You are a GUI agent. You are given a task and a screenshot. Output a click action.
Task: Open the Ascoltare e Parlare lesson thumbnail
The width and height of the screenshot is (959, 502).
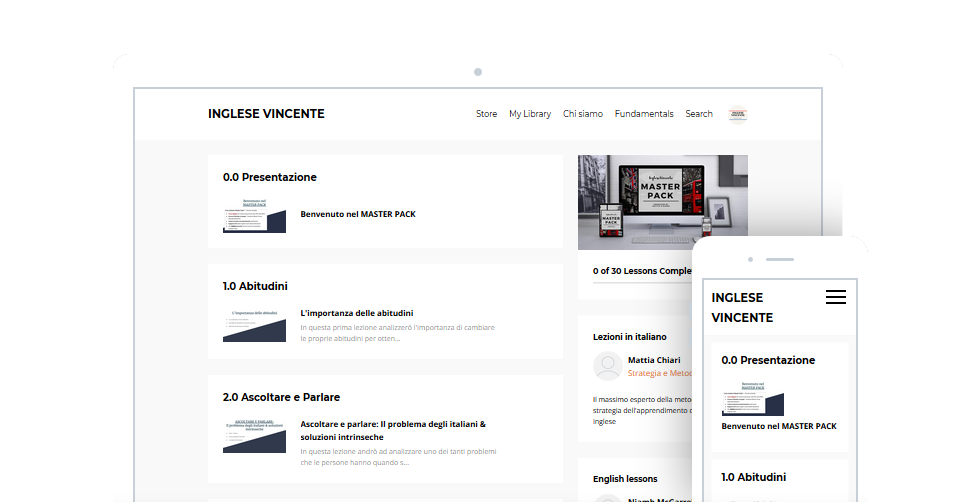254,436
